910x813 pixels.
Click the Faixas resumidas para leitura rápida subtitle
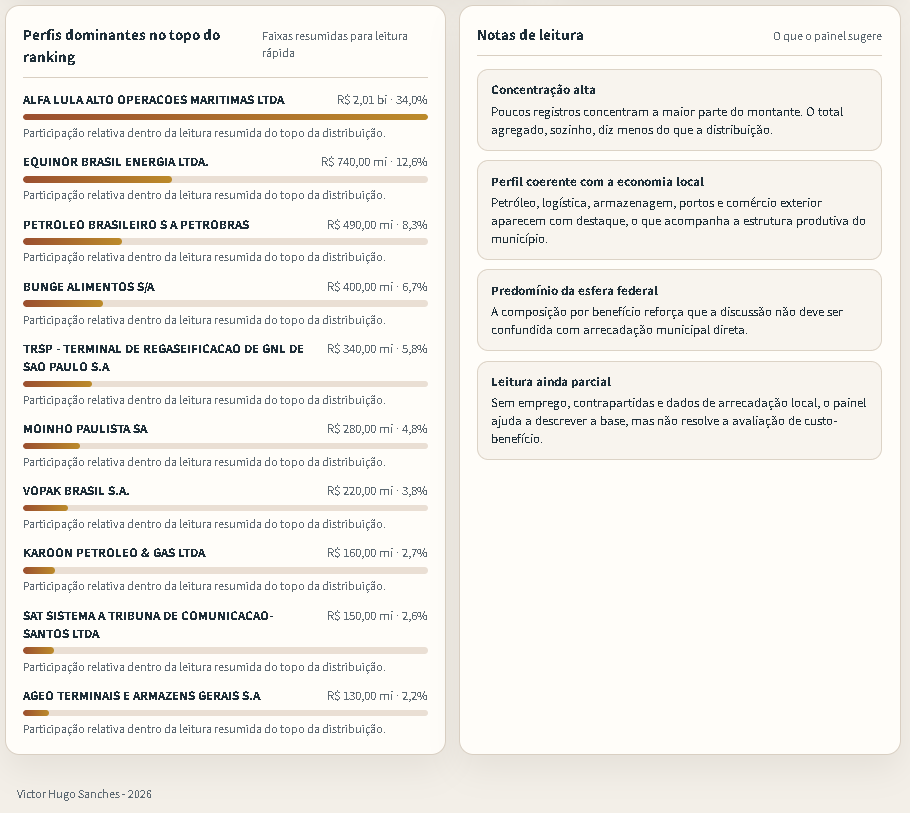(x=335, y=44)
